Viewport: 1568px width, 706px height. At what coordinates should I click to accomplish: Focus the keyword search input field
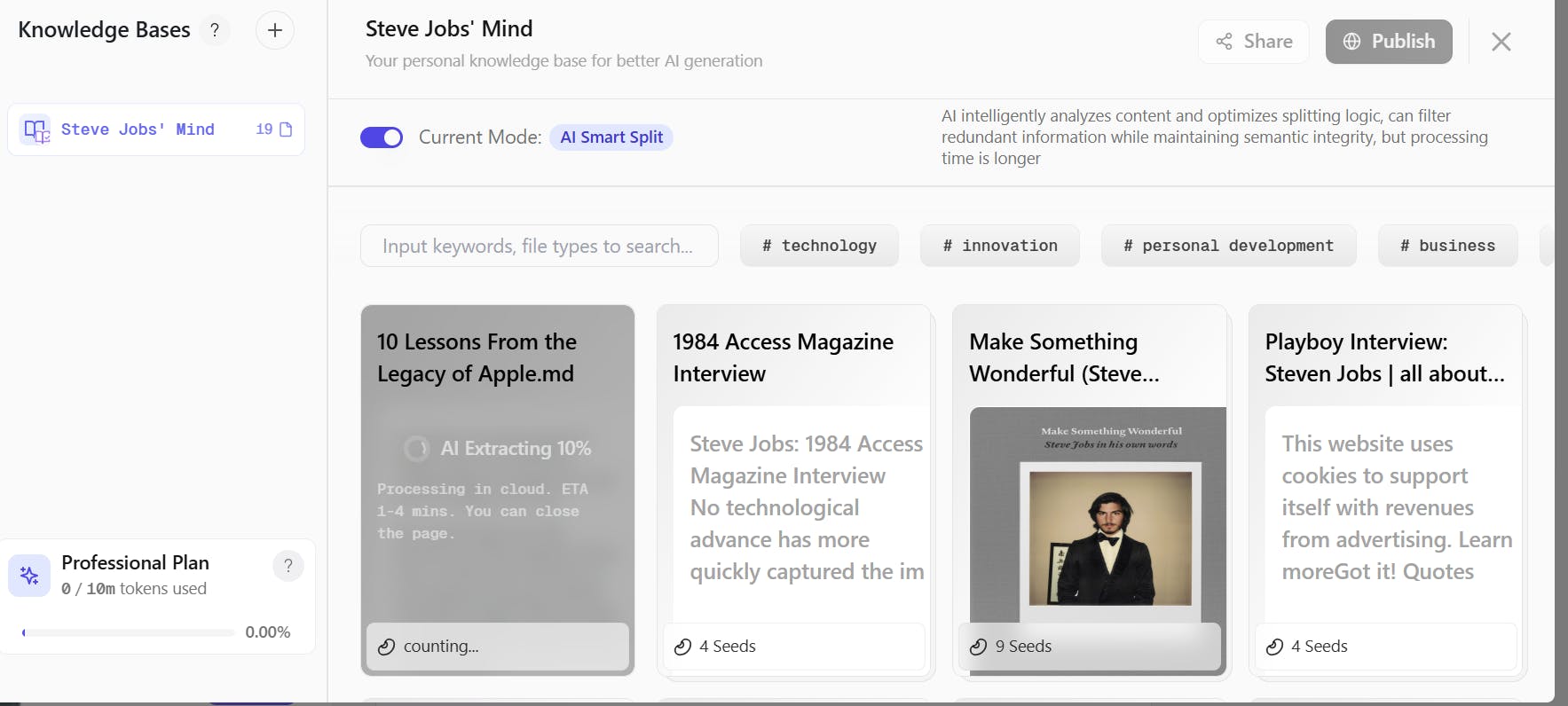pyautogui.click(x=539, y=246)
